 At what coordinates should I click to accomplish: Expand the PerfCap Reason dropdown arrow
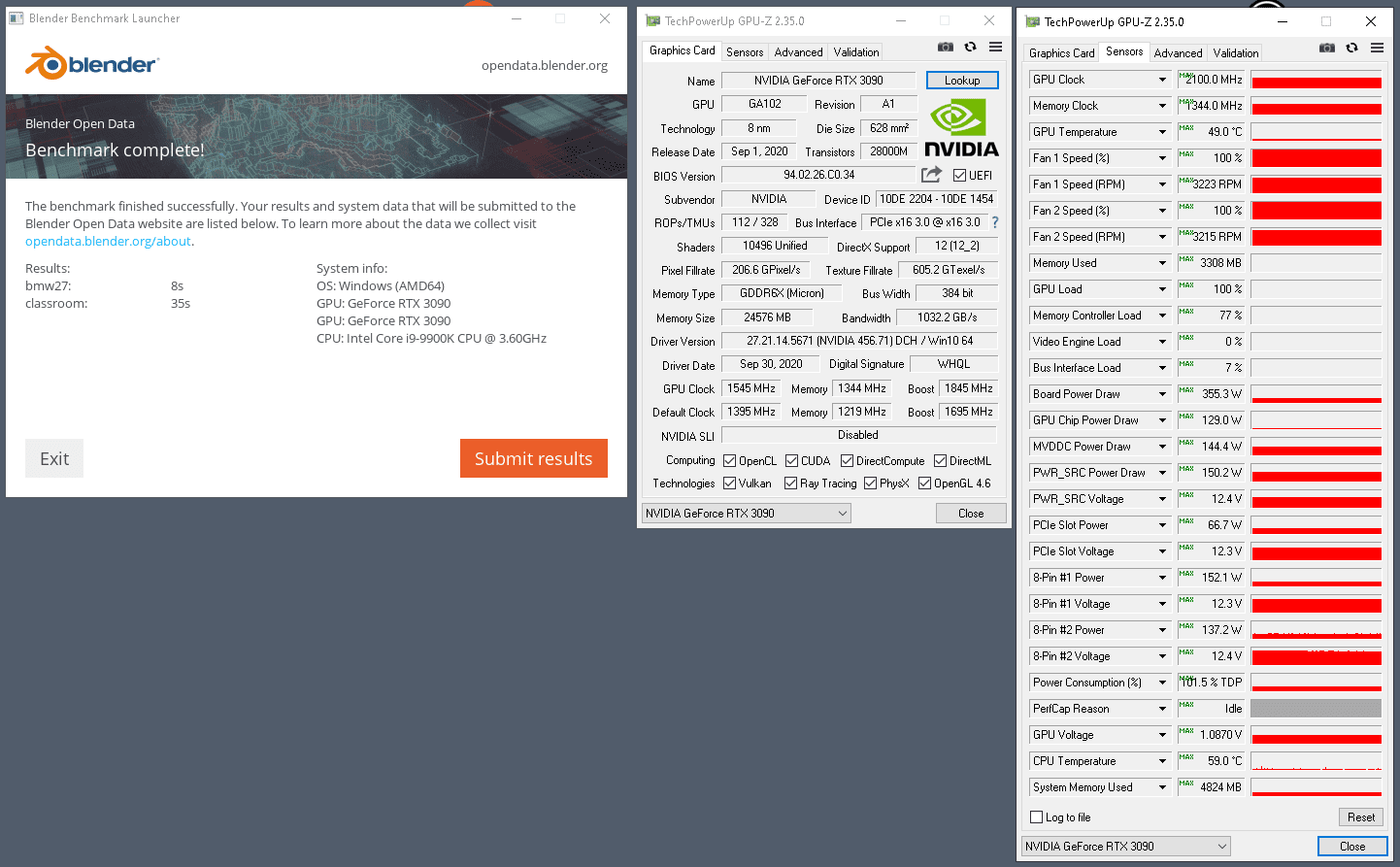coord(1162,709)
